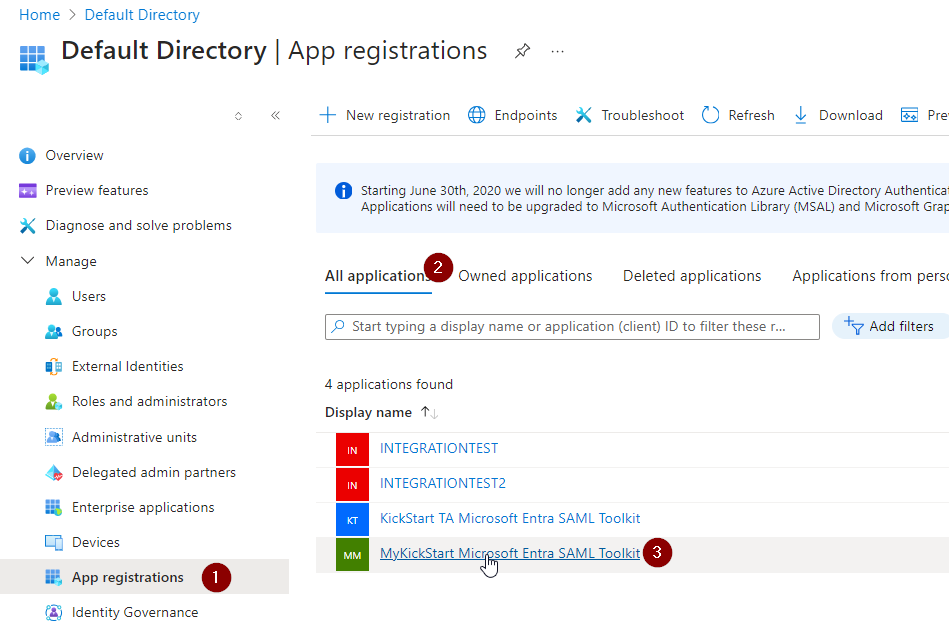Collapse the sidebar with double chevron
The height and width of the screenshot is (635, 949).
pyautogui.click(x=275, y=116)
